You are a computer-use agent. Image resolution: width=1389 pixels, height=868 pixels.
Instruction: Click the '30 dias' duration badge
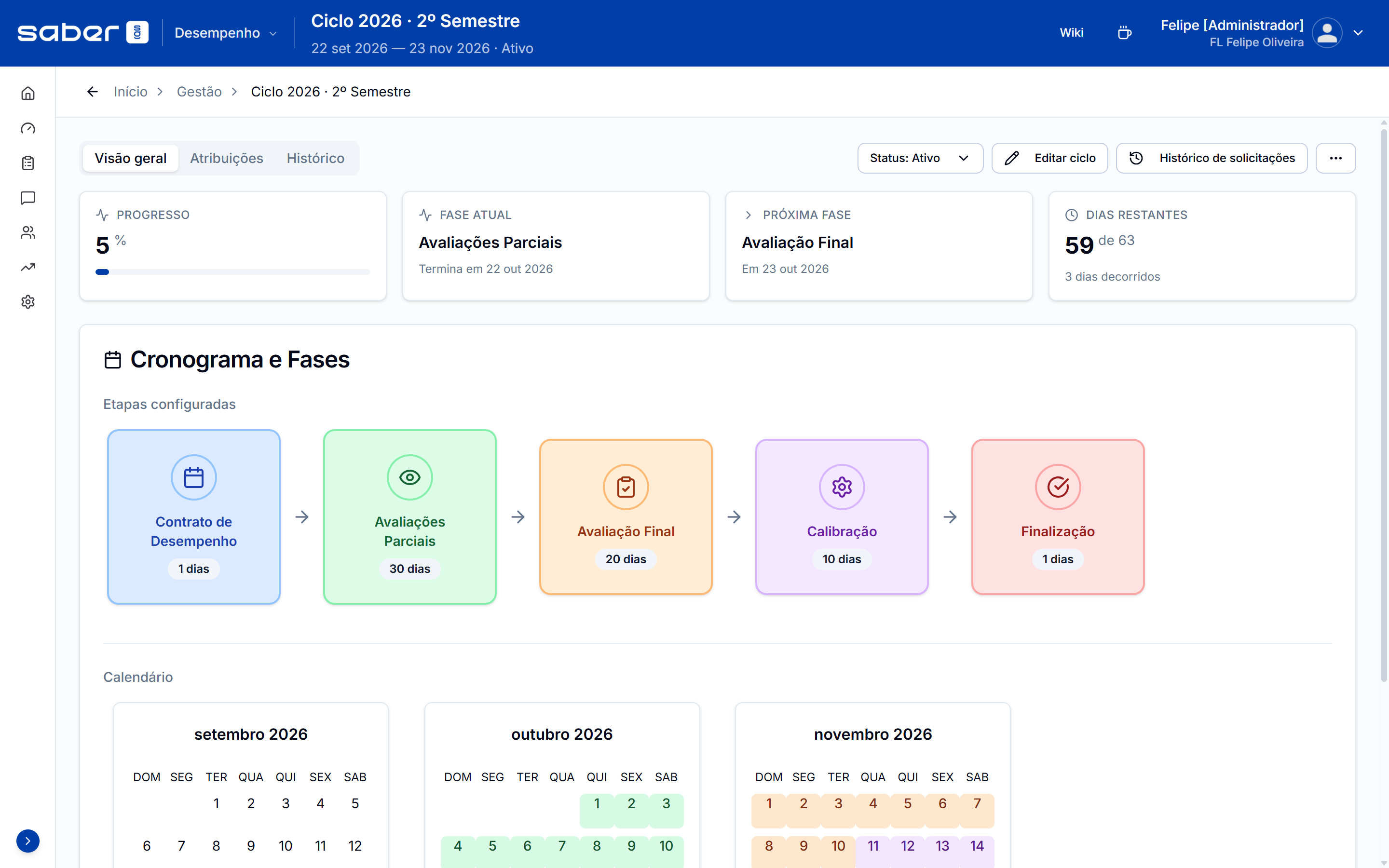coord(410,569)
